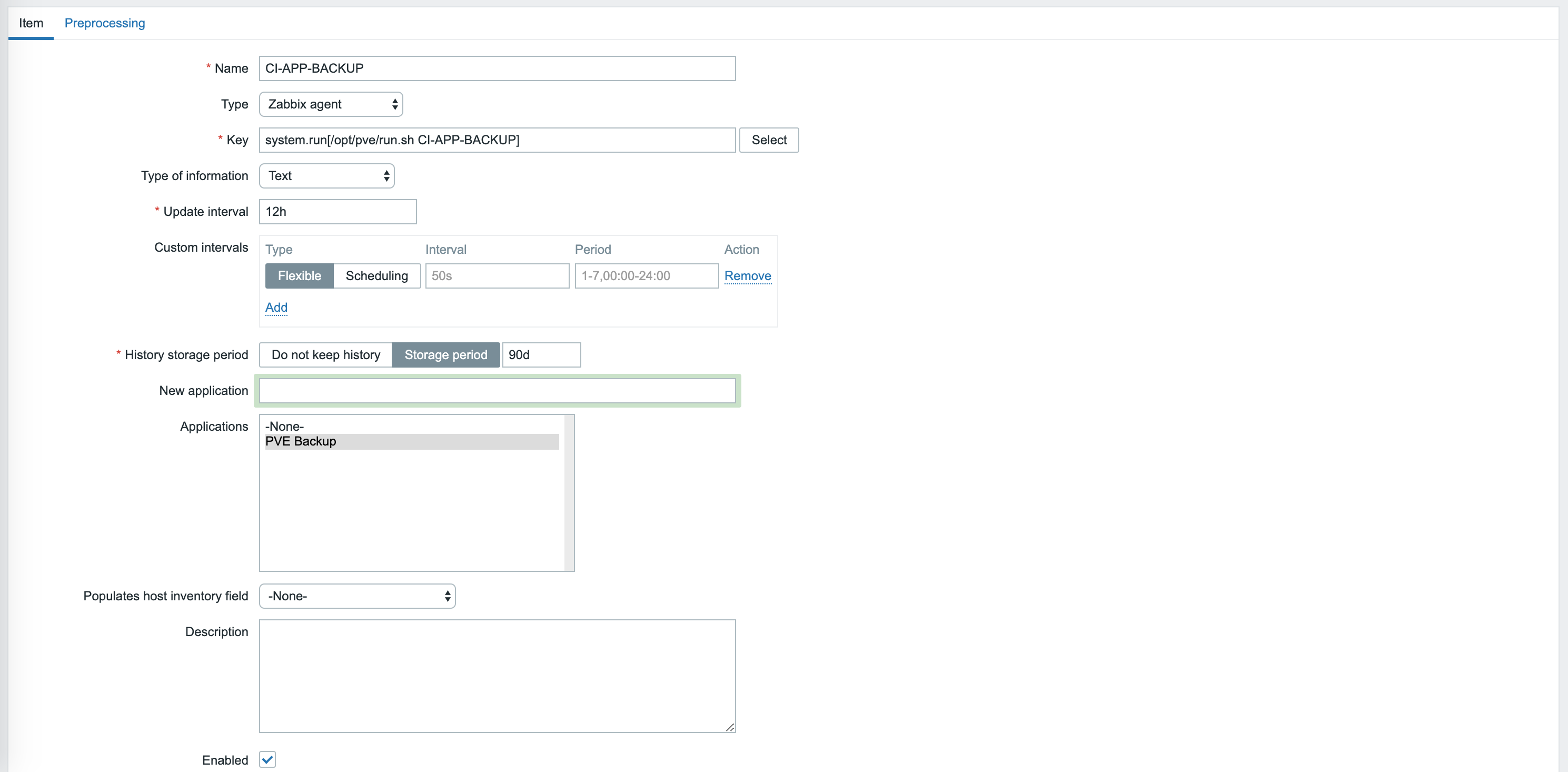Viewport: 1568px width, 772px height.
Task: Click the Name field with CI-APP-BACKUP
Action: 497,68
